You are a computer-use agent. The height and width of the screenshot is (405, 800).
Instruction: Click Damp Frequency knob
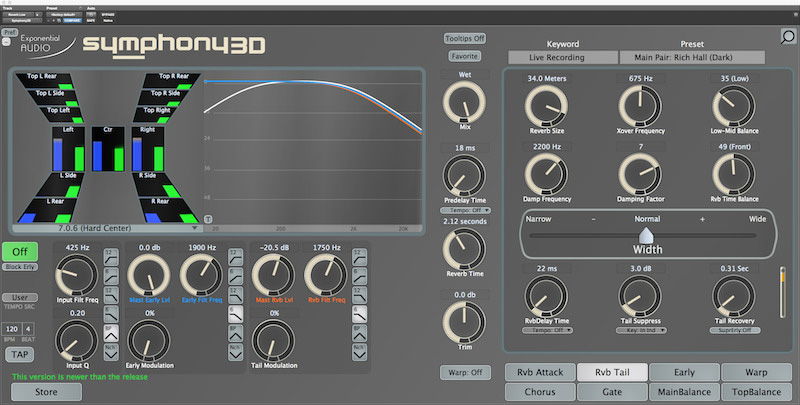pyautogui.click(x=546, y=174)
